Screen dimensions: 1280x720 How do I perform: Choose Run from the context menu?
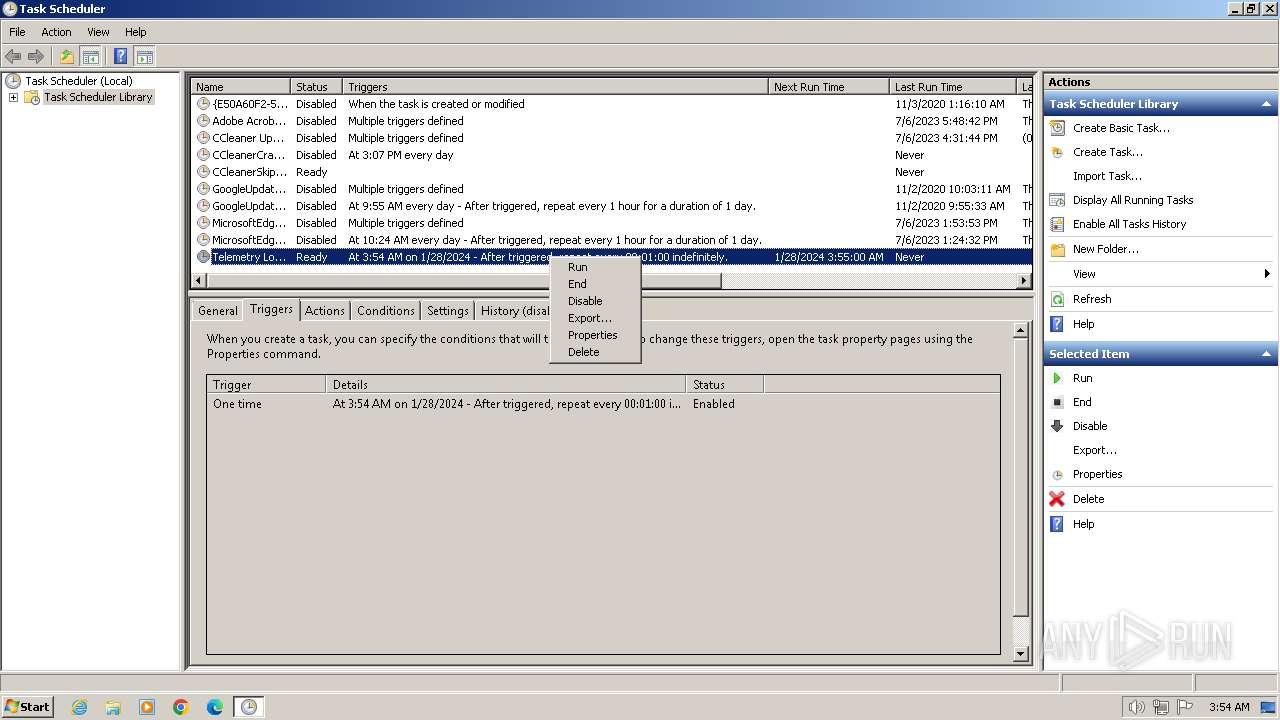click(x=595, y=267)
